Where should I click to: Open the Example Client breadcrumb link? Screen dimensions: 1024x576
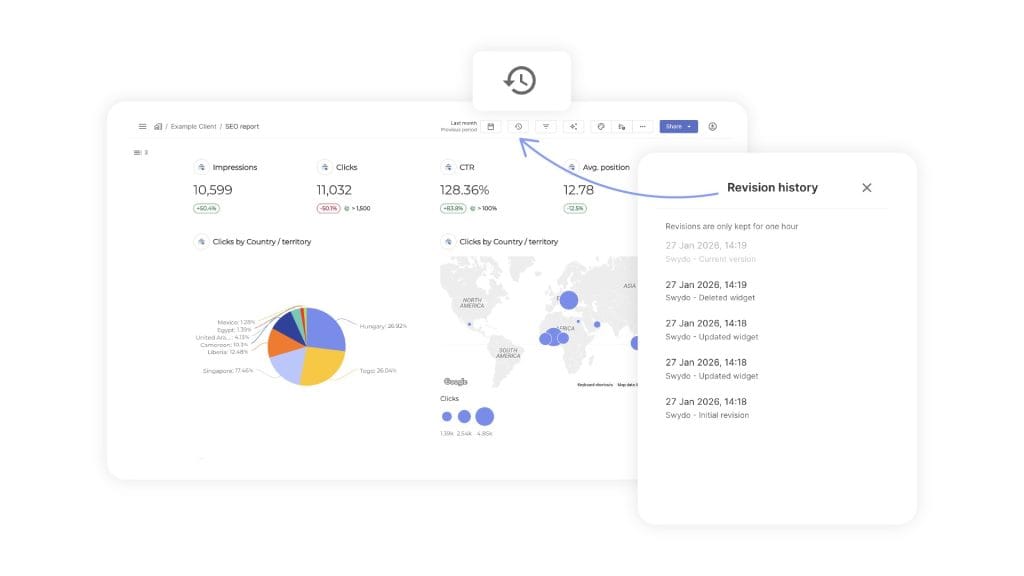(x=193, y=127)
